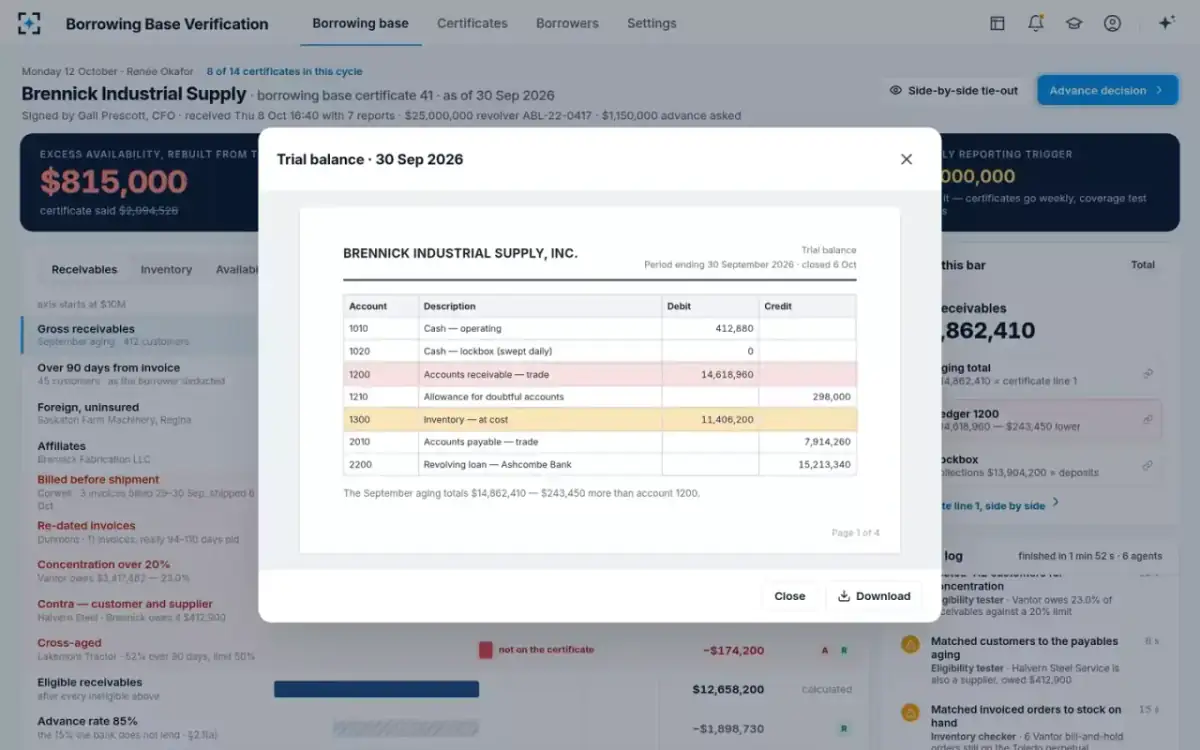Screen dimensions: 1200x750
Task: Toggle the Side-by-side tie-out view
Action: (953, 90)
